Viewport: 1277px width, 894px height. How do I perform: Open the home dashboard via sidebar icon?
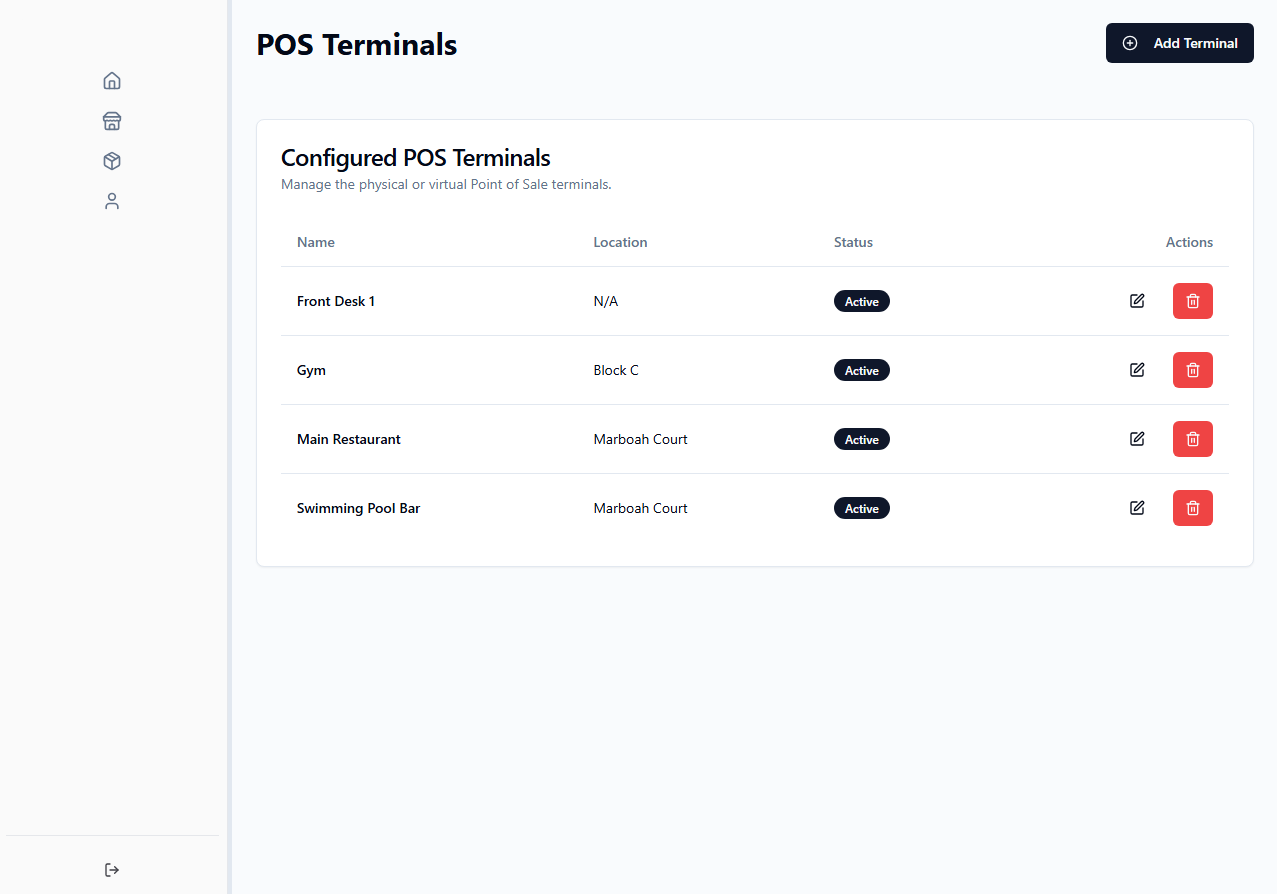(x=111, y=80)
